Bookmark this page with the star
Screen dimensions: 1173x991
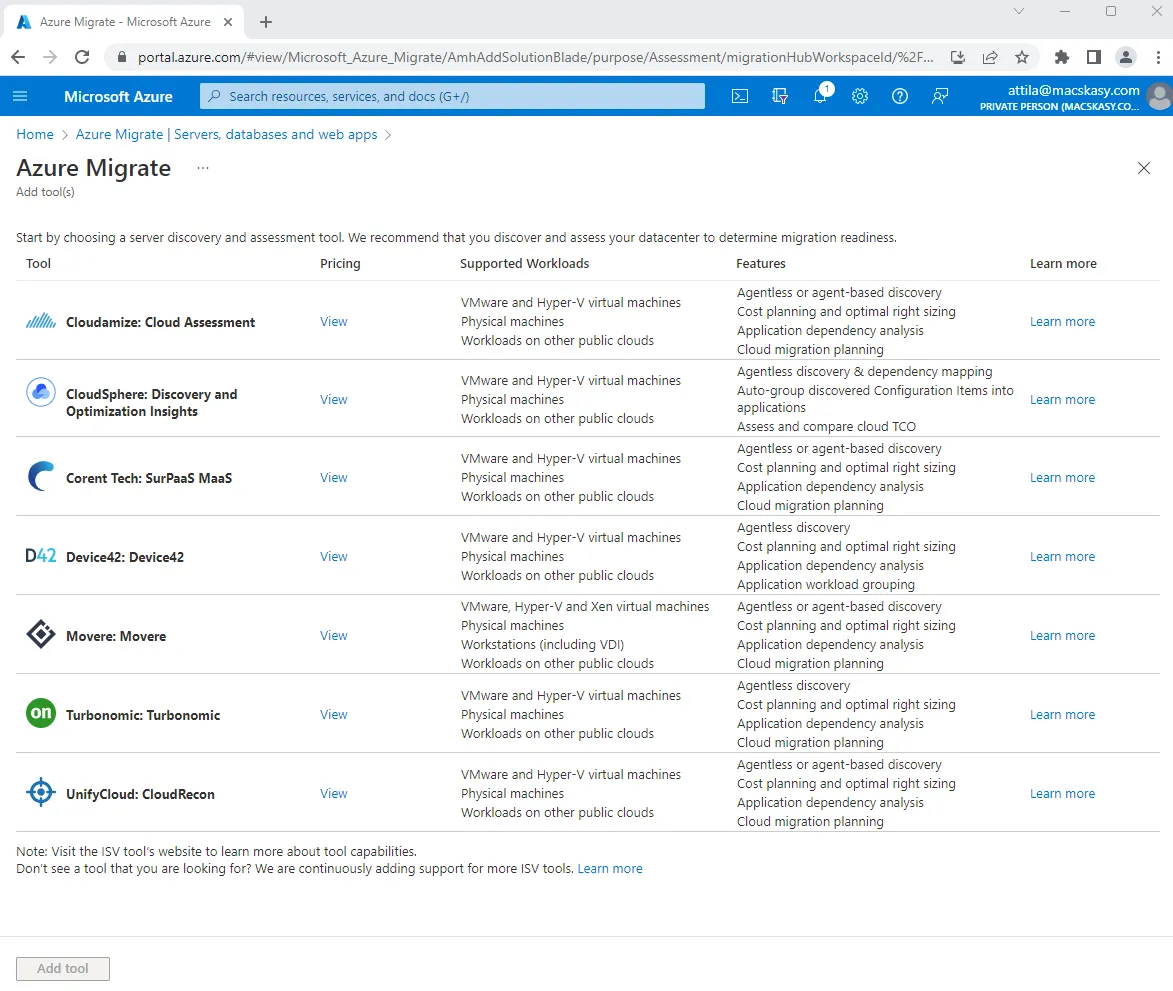click(x=1022, y=57)
